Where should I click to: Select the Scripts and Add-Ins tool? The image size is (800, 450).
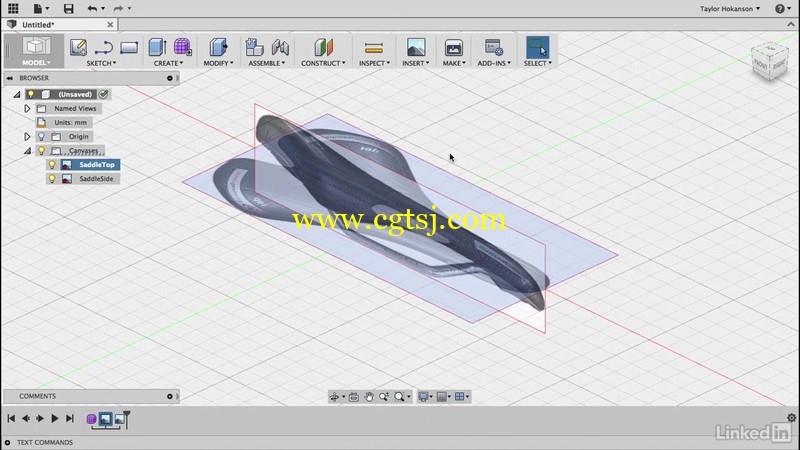tap(493, 47)
